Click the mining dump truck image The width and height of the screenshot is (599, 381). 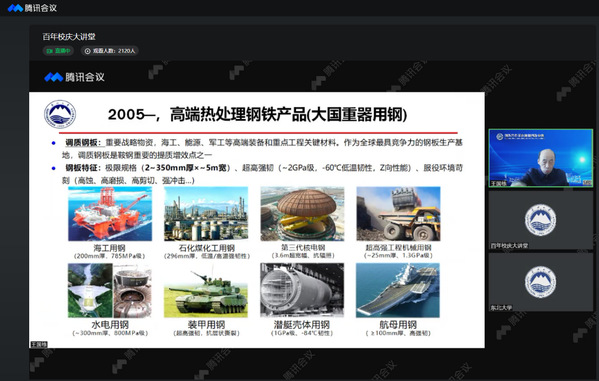tap(398, 214)
